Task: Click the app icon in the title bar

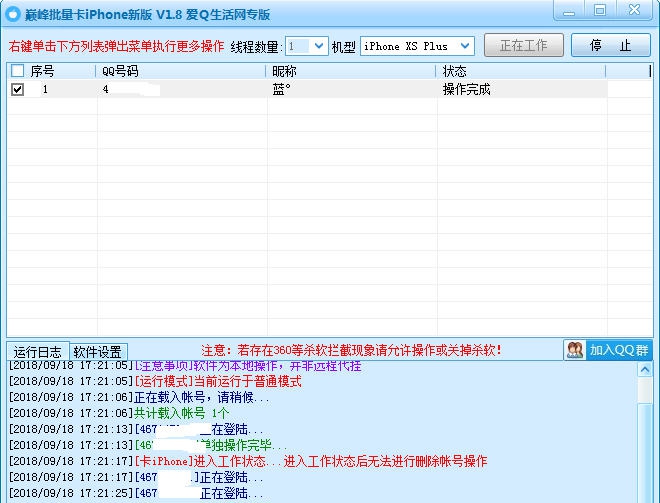Action: pyautogui.click(x=13, y=15)
